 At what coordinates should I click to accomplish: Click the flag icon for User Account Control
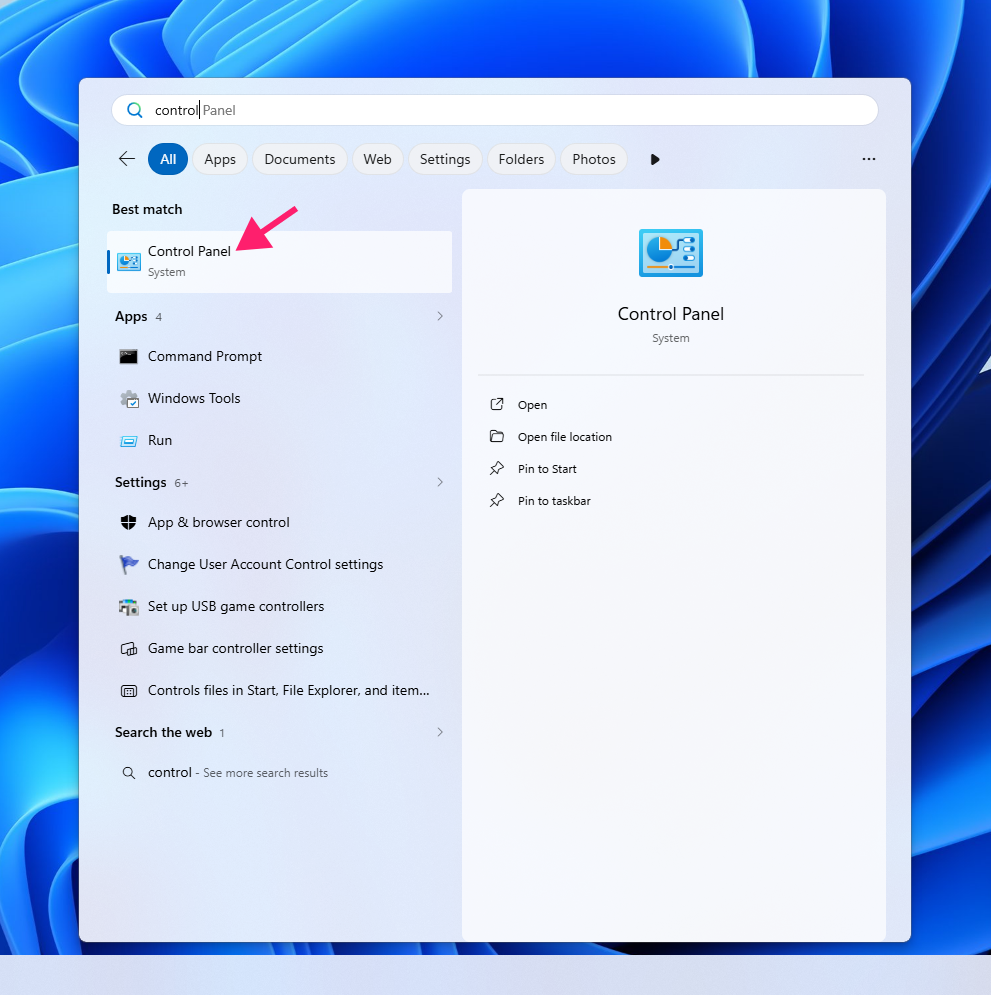click(x=129, y=564)
